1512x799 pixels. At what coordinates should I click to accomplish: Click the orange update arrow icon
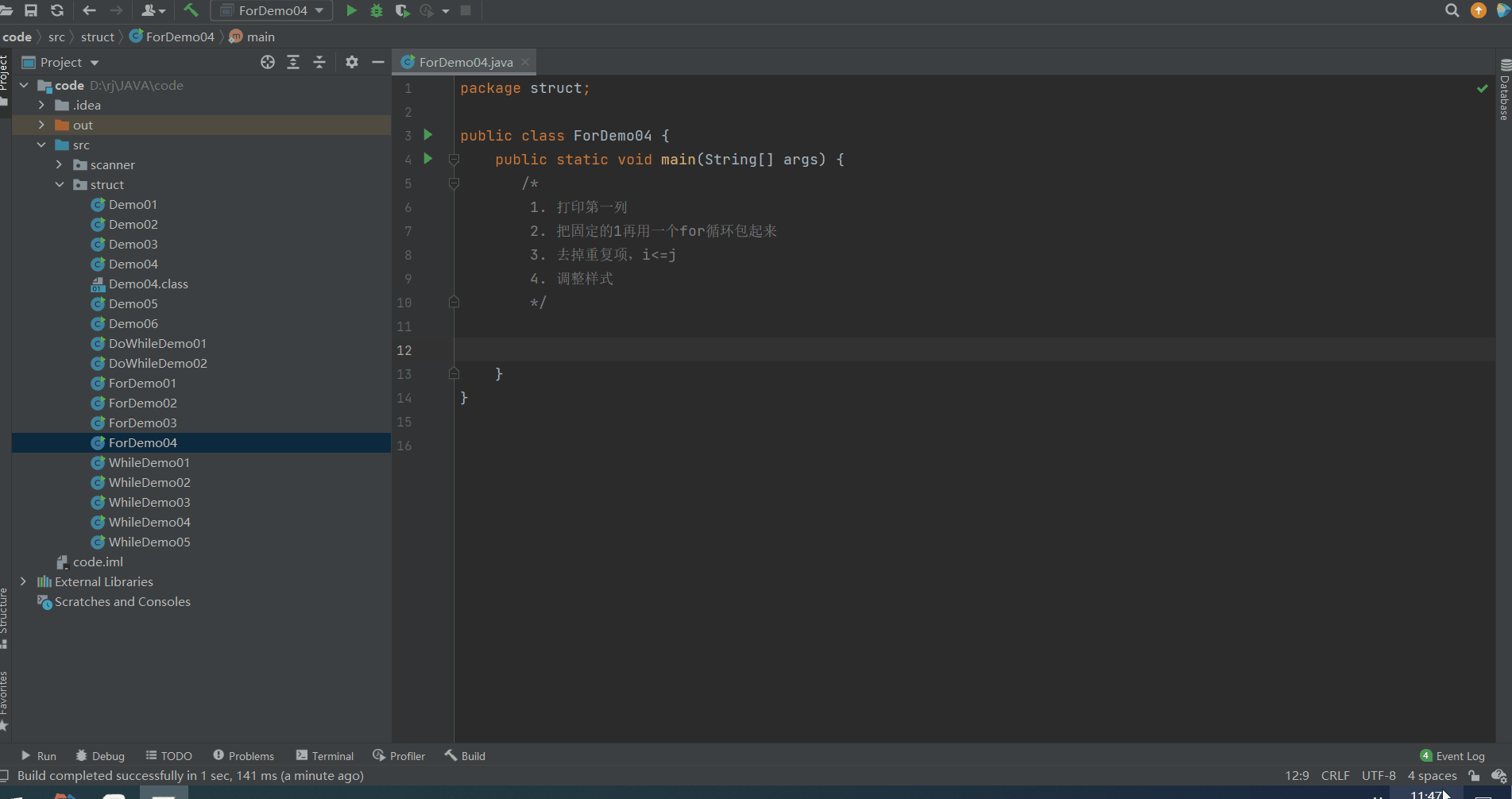pos(1479,10)
